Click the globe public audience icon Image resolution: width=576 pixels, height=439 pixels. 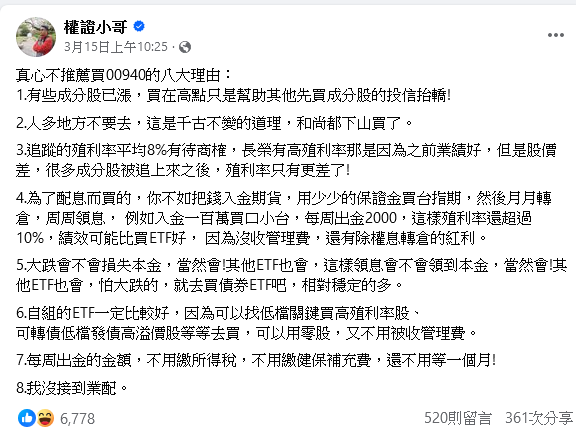185,47
